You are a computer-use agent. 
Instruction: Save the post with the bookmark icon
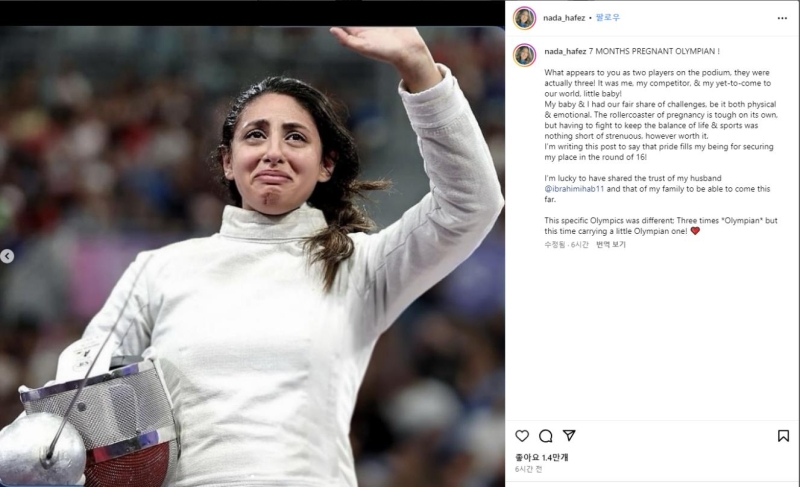(x=783, y=435)
